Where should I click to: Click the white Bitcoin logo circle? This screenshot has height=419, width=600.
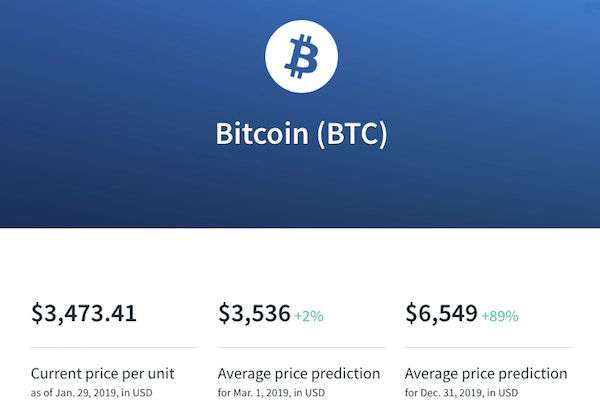coord(302,57)
